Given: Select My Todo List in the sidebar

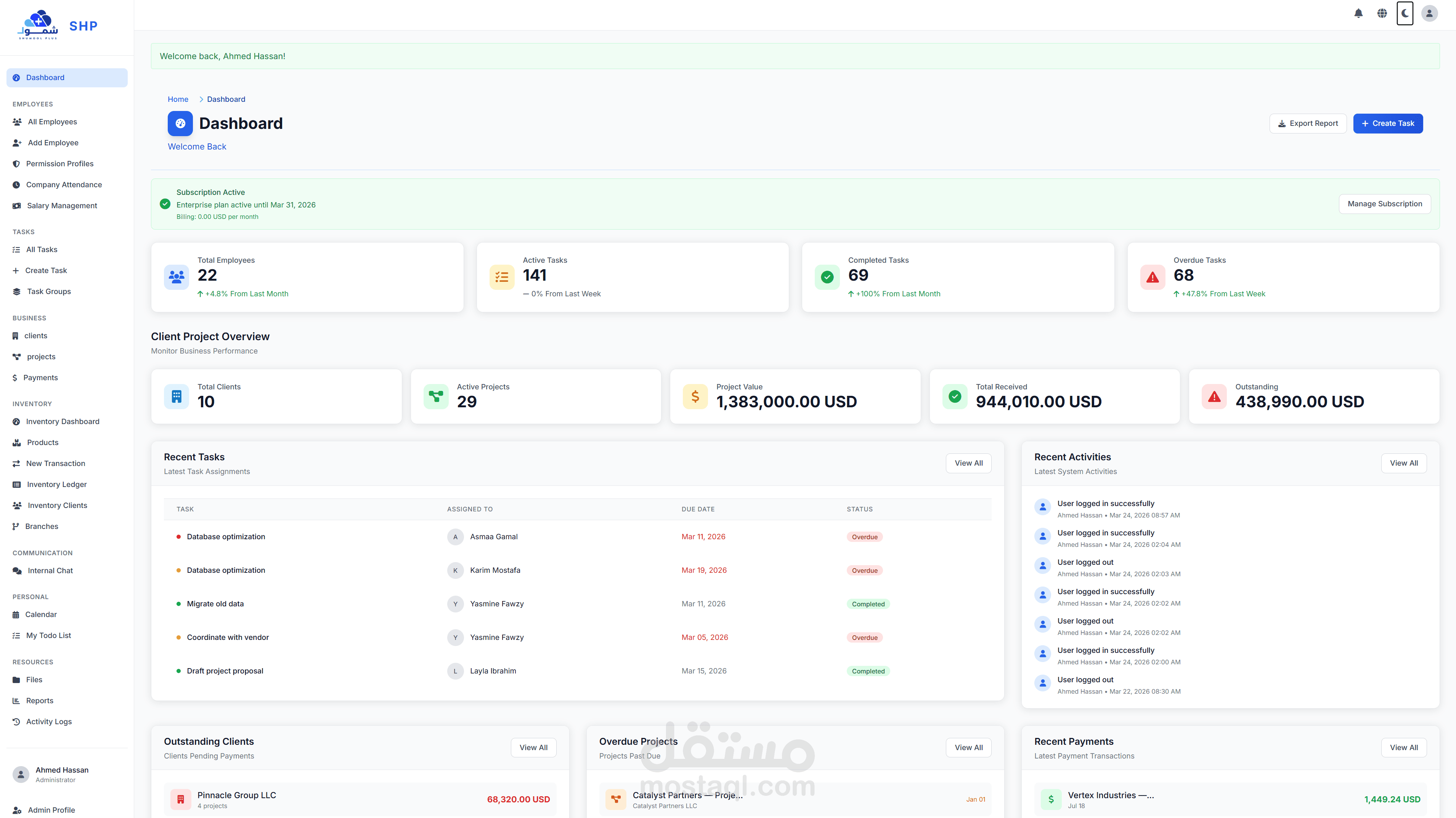Looking at the screenshot, I should 48,635.
